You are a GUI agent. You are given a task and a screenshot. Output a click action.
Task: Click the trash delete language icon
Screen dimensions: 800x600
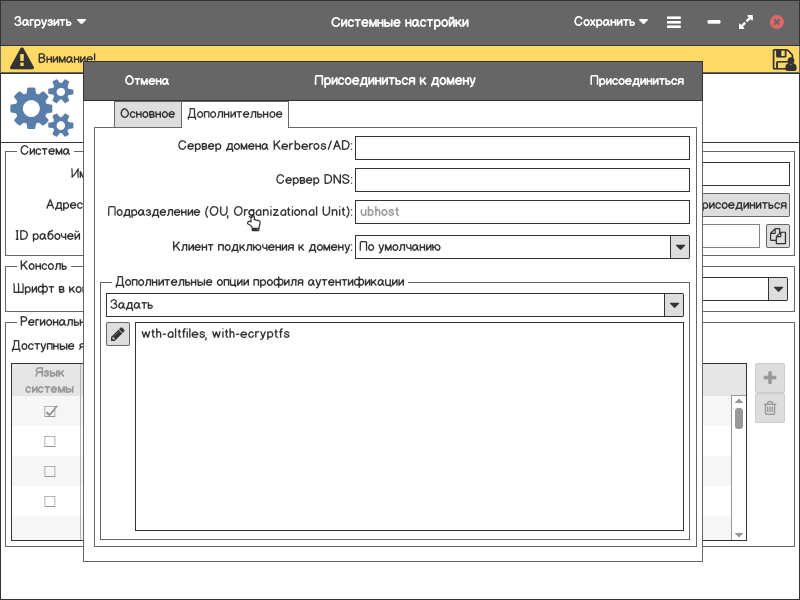(x=770, y=407)
